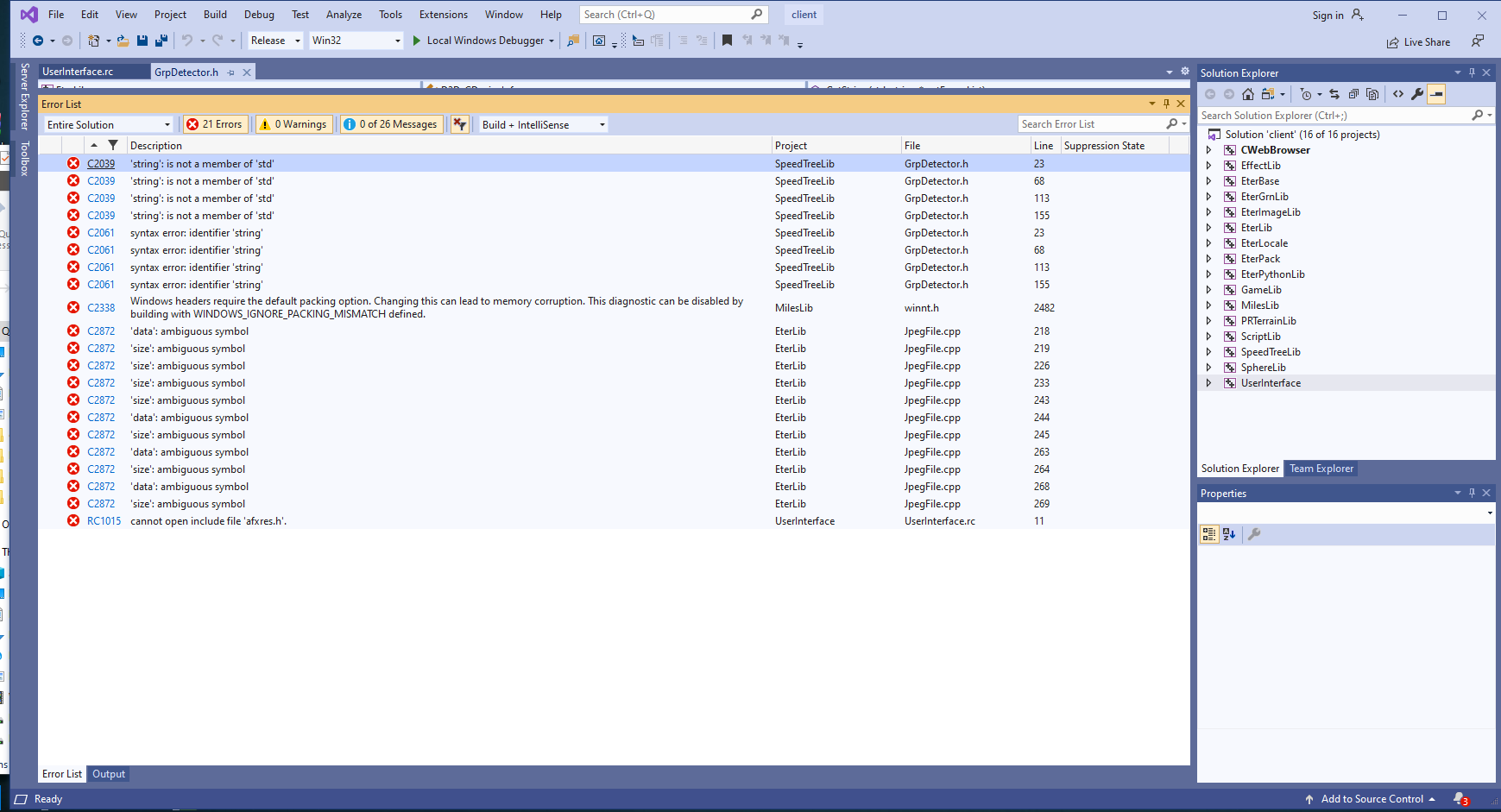The width and height of the screenshot is (1501, 812).
Task: Toggle auto-hide pin of Properties panel
Action: pyautogui.click(x=1472, y=493)
